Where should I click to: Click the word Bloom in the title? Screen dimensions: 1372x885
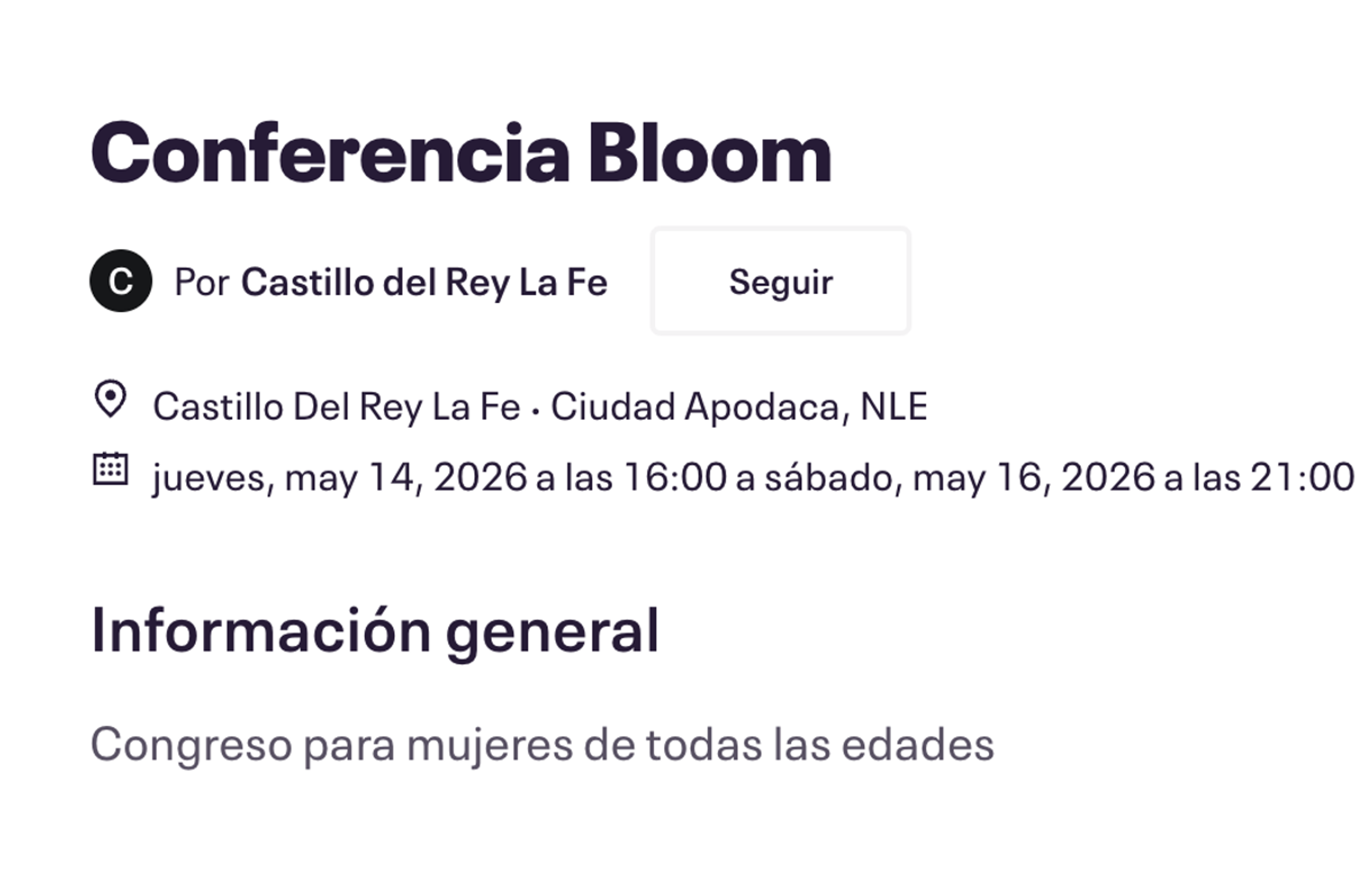[709, 154]
